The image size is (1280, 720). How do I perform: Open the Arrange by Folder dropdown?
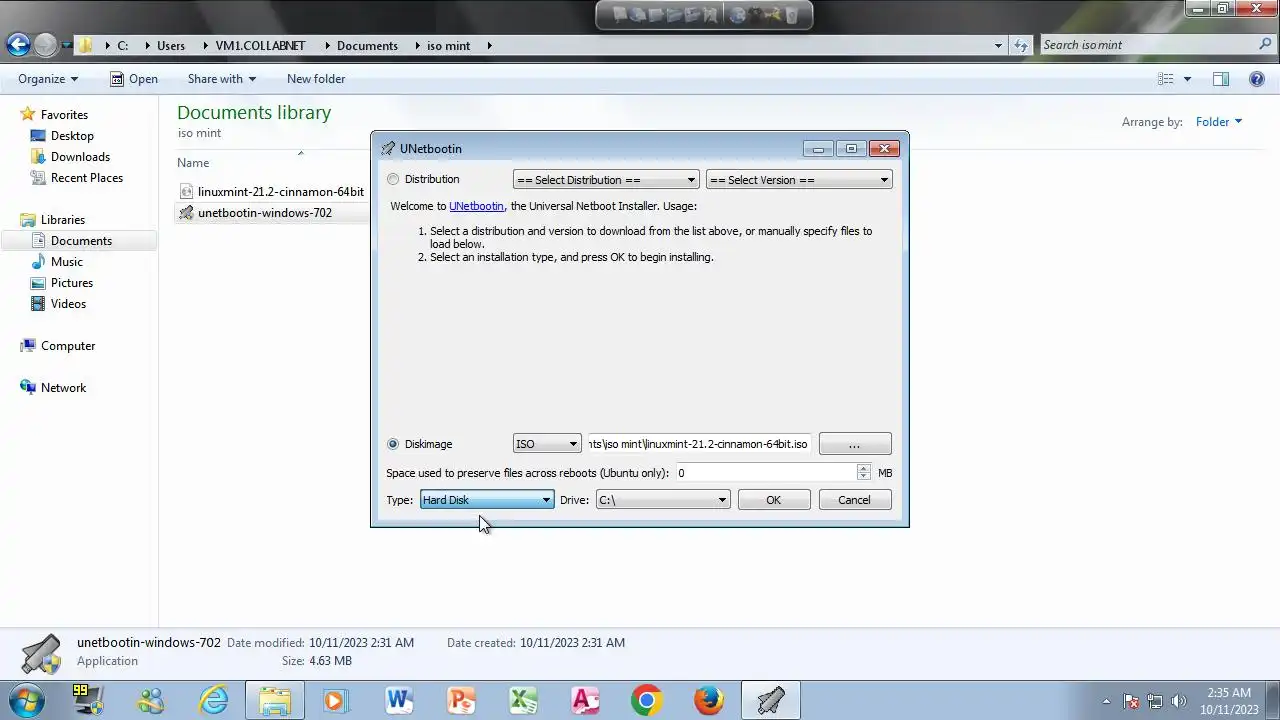1219,122
